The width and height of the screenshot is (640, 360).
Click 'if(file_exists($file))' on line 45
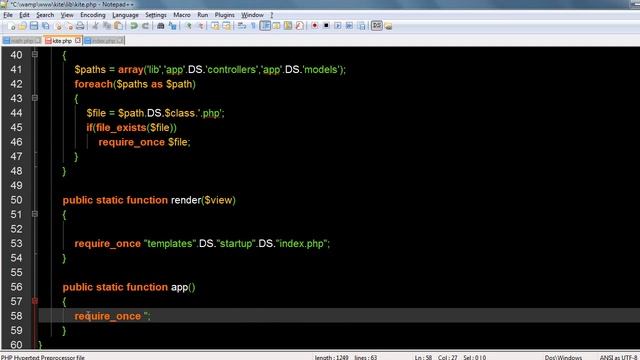131,127
